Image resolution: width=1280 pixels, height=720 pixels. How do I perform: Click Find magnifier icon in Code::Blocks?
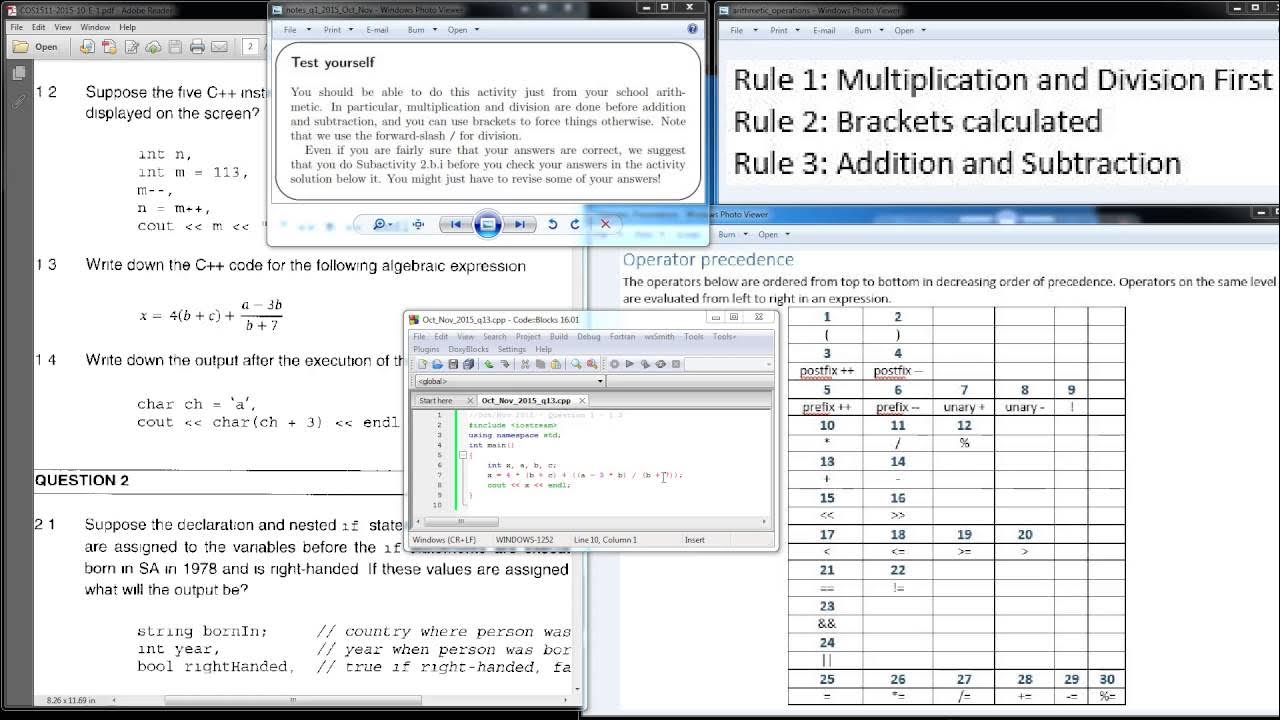coord(576,364)
